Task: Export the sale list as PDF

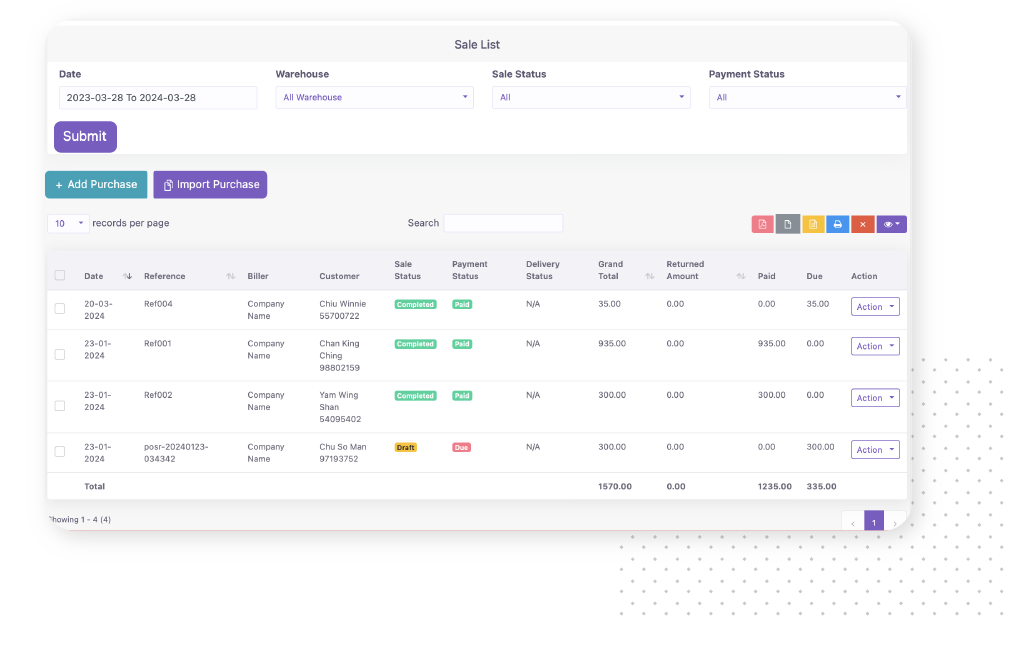Action: 762,224
